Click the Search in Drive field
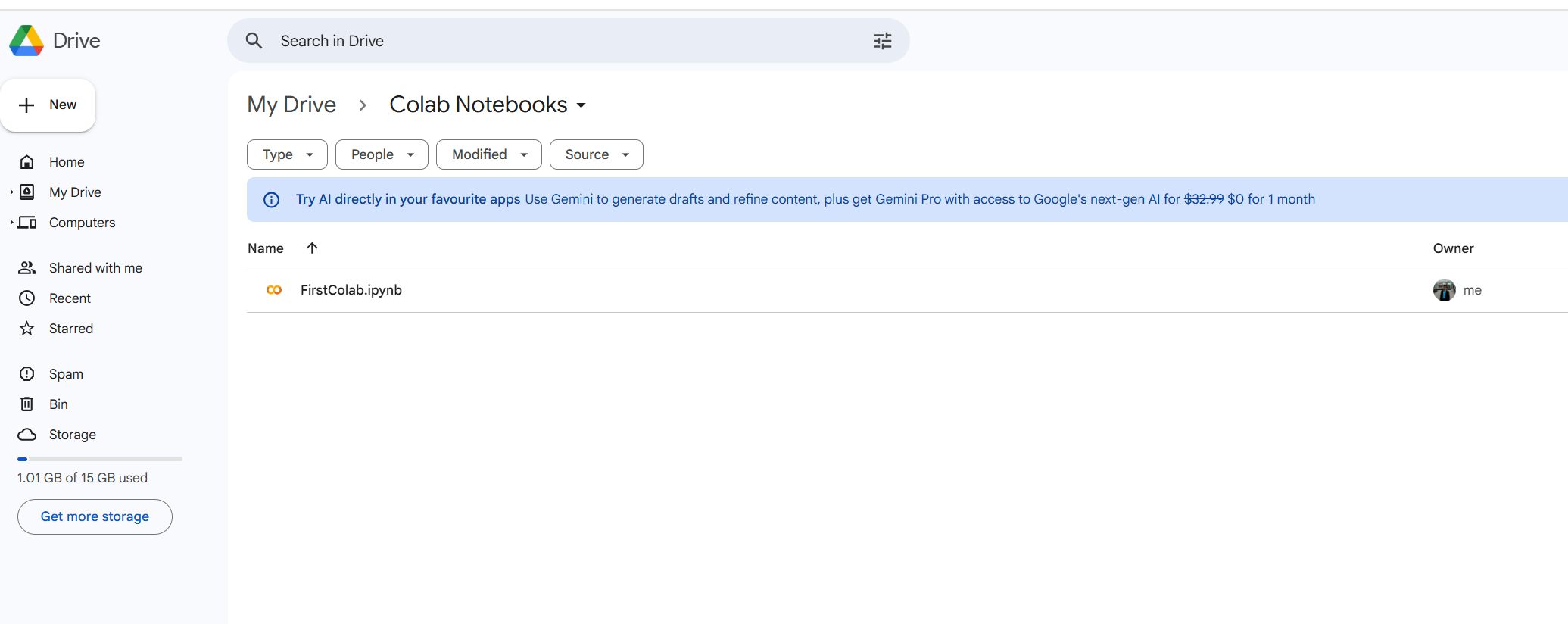The height and width of the screenshot is (624, 1568). click(569, 41)
